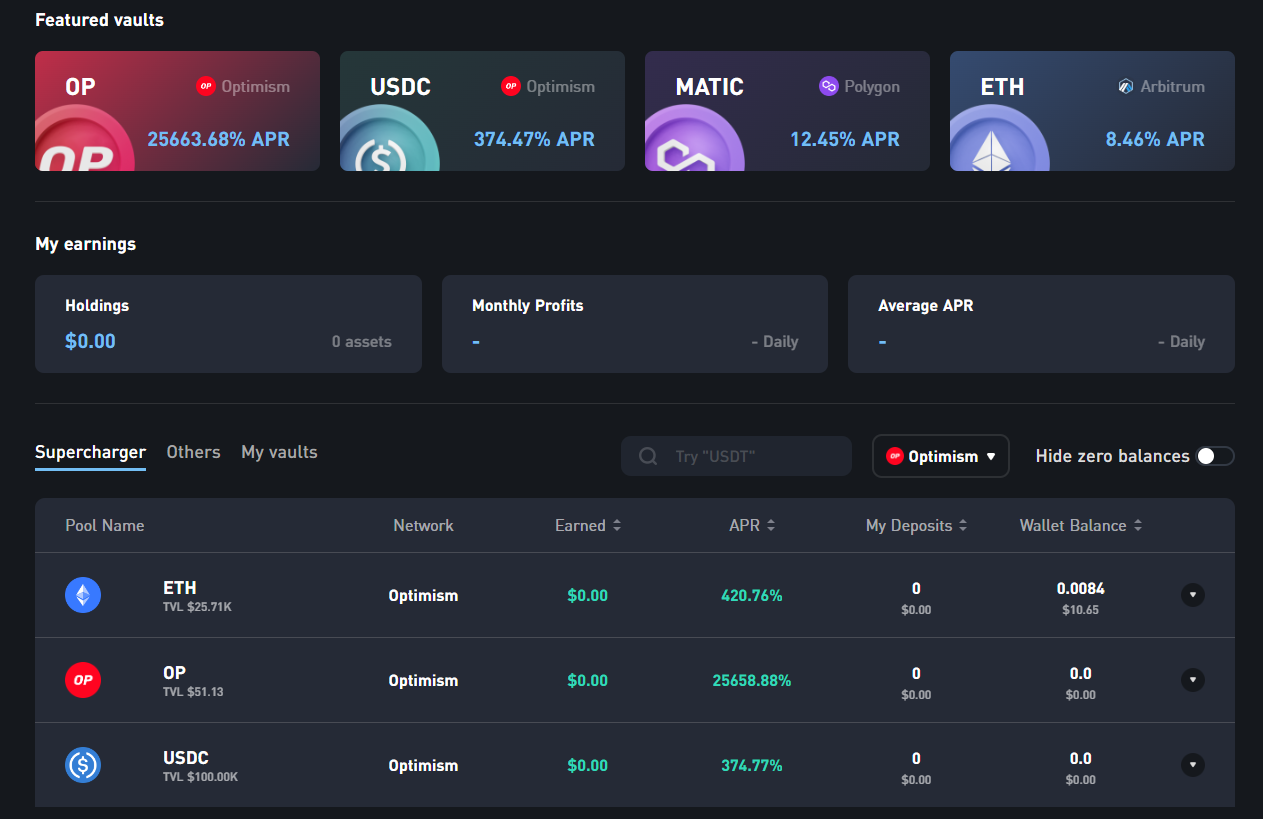This screenshot has height=819, width=1263.
Task: Click the large MATIC coin graphic in featured card
Action: click(x=694, y=139)
